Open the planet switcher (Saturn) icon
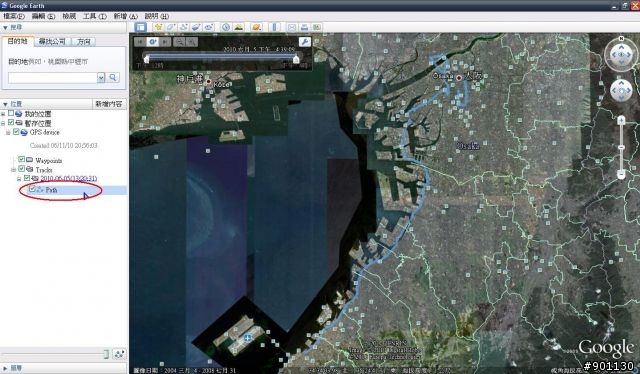 [256, 27]
